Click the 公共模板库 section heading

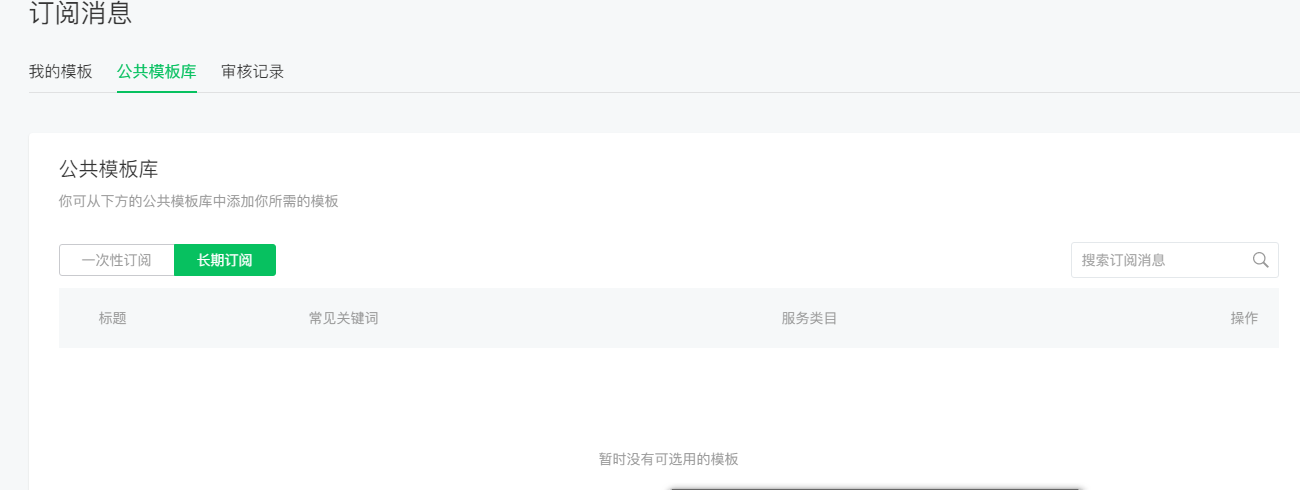[109, 169]
